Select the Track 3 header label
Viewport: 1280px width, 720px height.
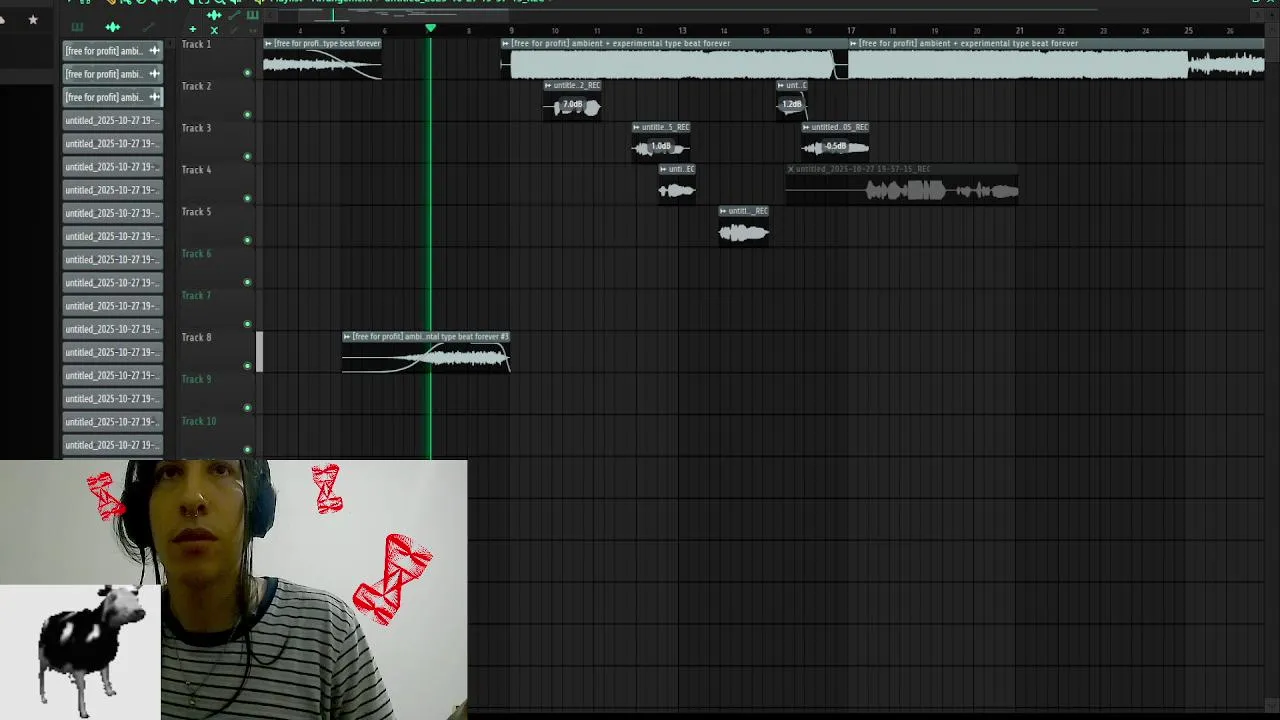[x=196, y=129]
